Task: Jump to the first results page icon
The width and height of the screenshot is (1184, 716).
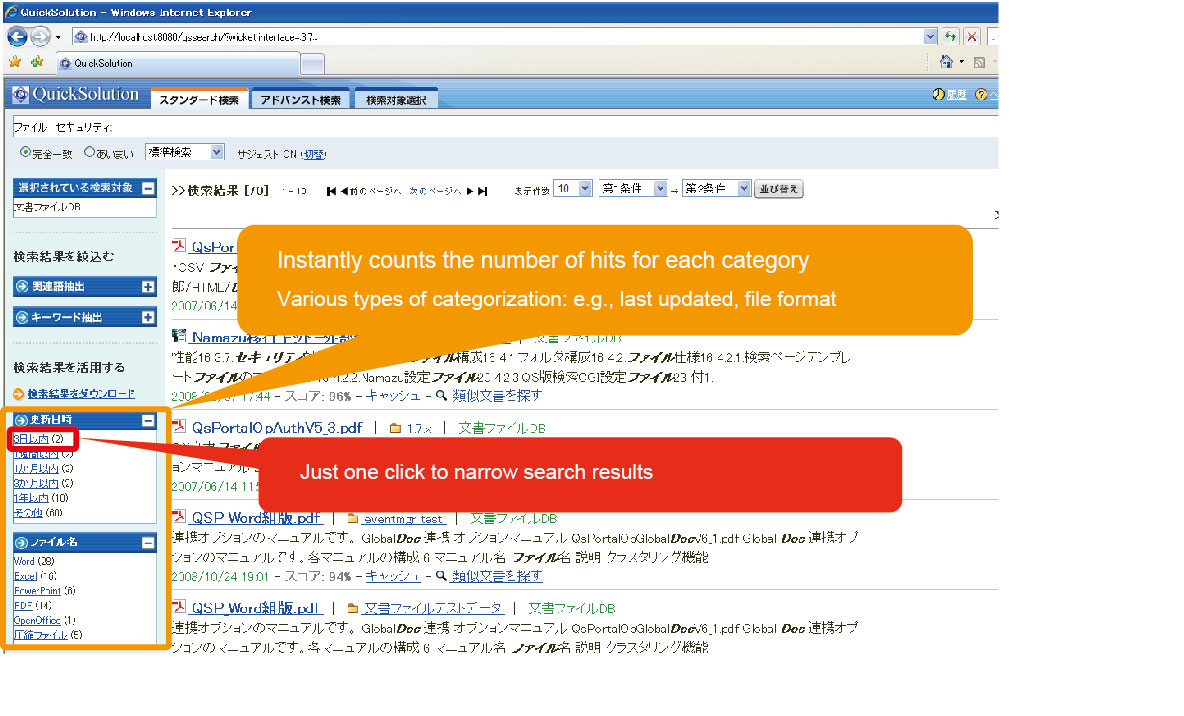Action: 331,191
